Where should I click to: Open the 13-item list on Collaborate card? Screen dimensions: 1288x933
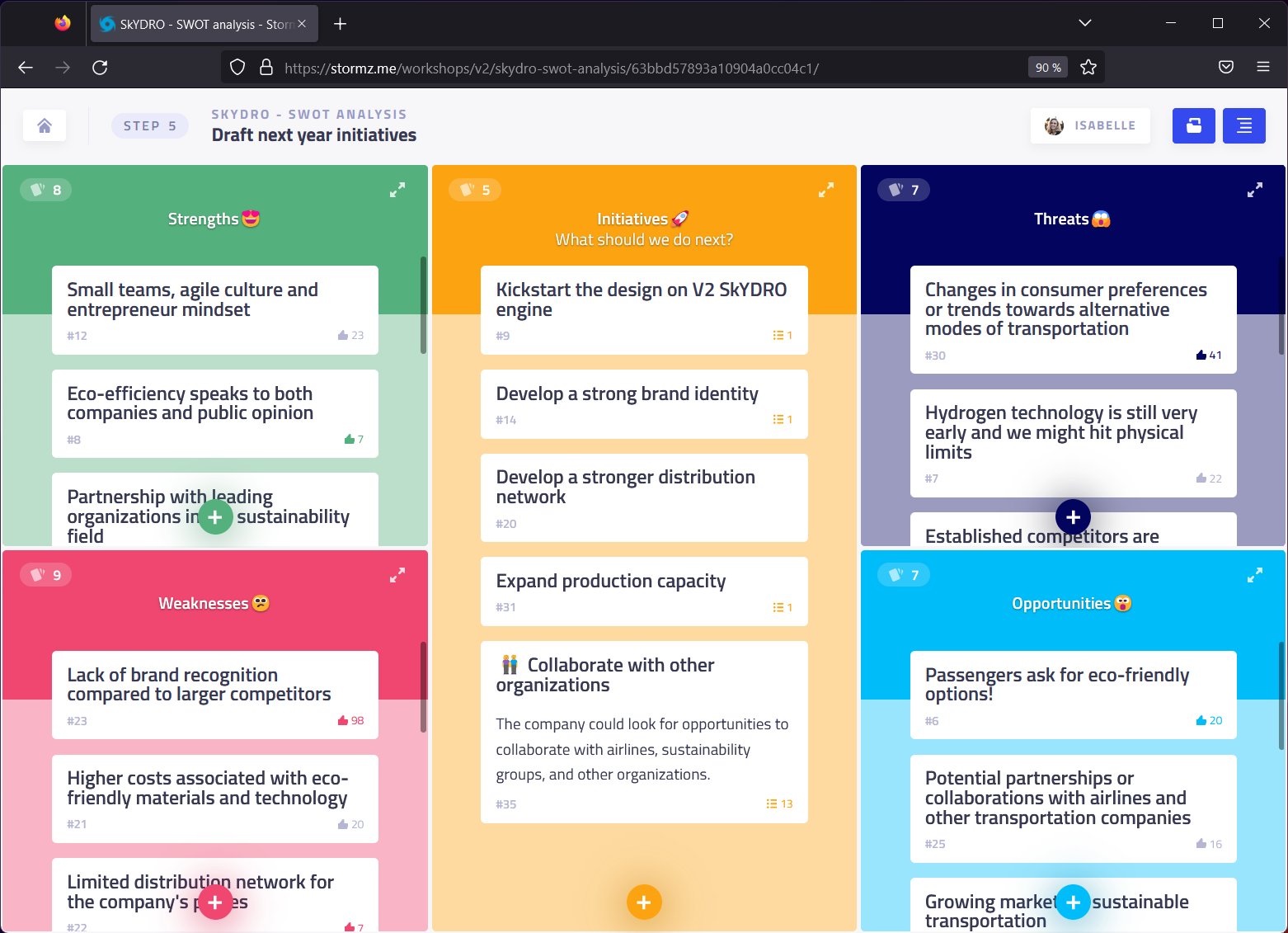tap(779, 803)
